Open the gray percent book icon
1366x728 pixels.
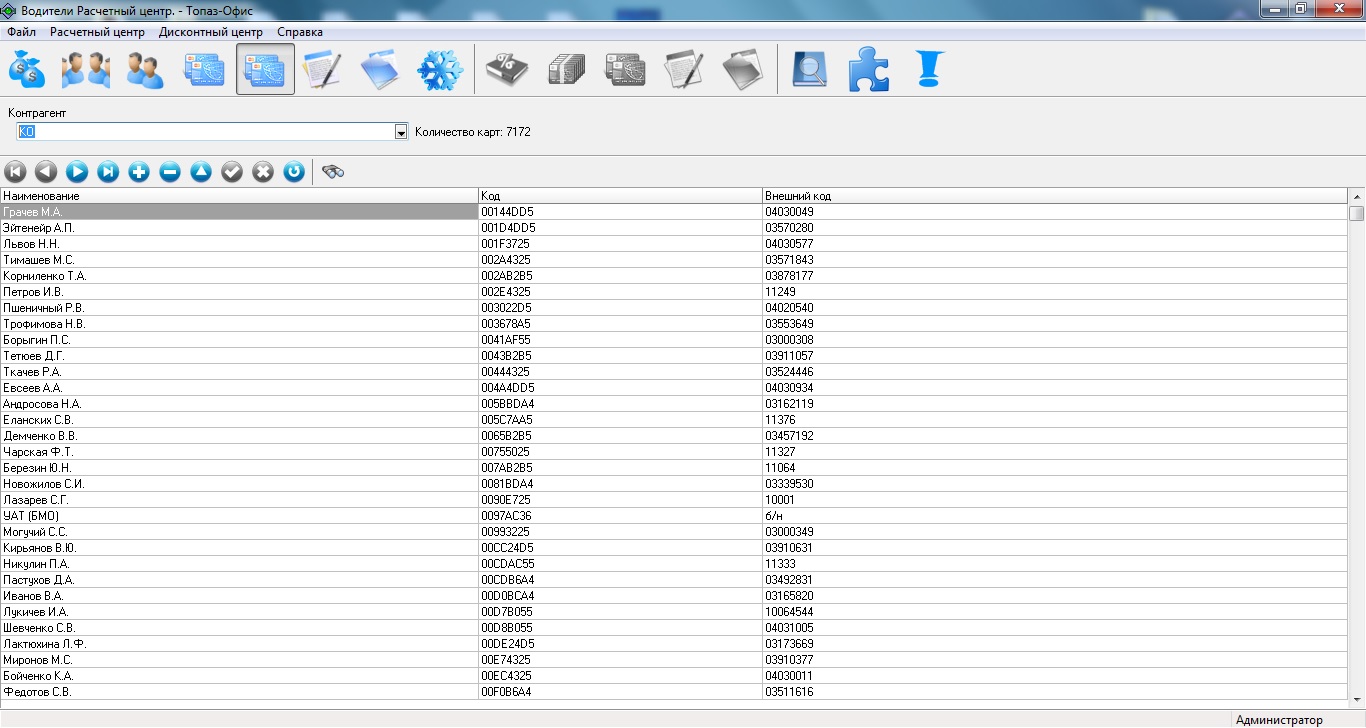[507, 69]
